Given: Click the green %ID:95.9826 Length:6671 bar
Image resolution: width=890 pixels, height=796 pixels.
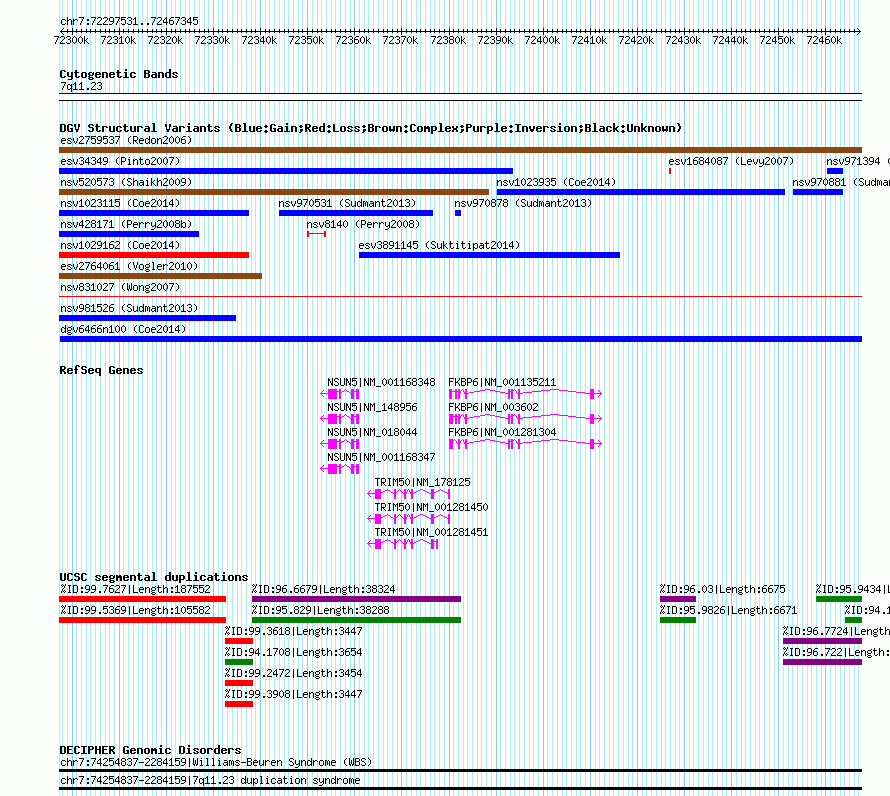Looking at the screenshot, I should (x=678, y=620).
